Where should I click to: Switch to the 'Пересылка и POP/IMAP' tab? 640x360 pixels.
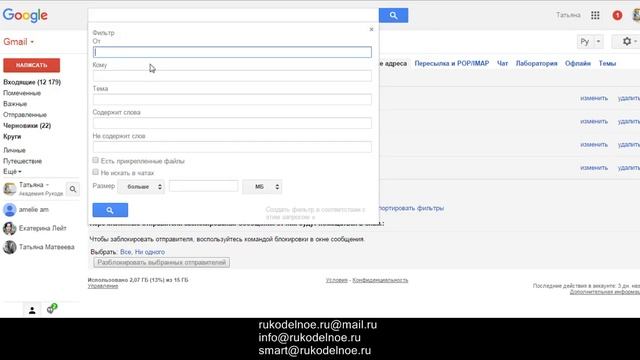coord(451,63)
